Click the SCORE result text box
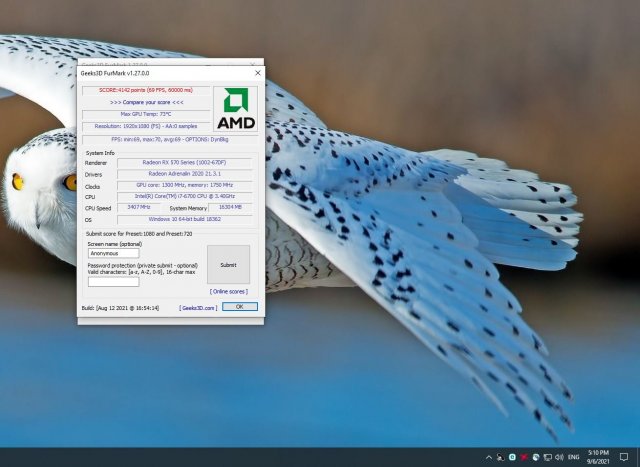 click(x=146, y=91)
